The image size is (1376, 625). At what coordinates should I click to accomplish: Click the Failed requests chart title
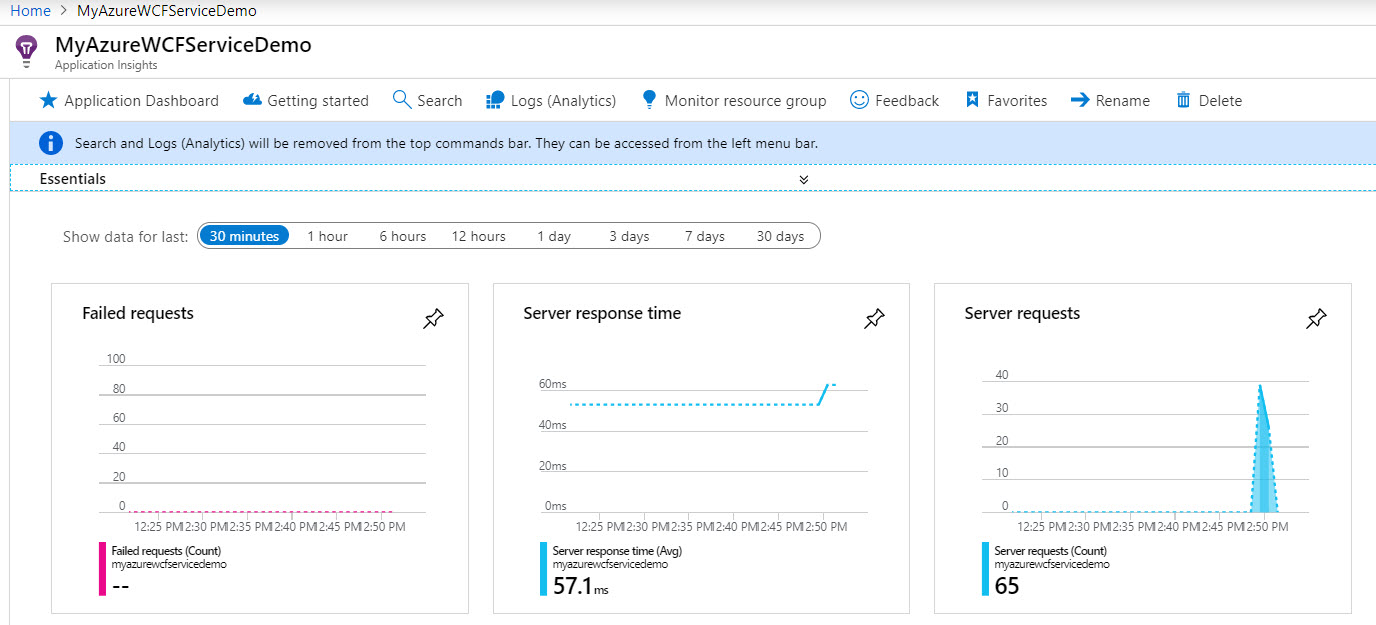point(138,313)
